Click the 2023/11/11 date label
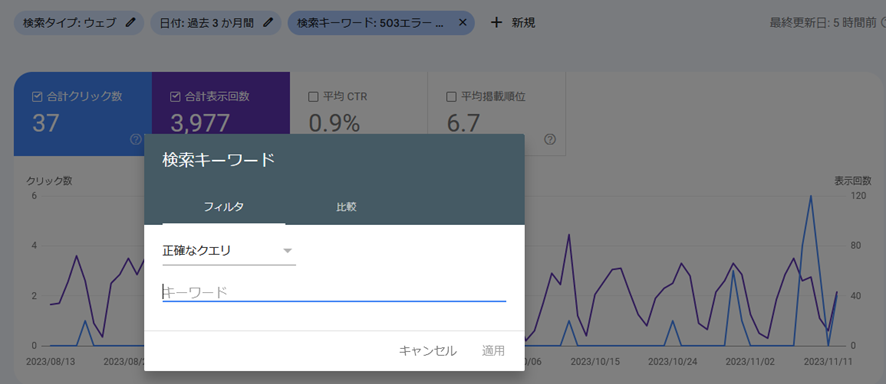Image resolution: width=886 pixels, height=384 pixels. click(x=827, y=360)
